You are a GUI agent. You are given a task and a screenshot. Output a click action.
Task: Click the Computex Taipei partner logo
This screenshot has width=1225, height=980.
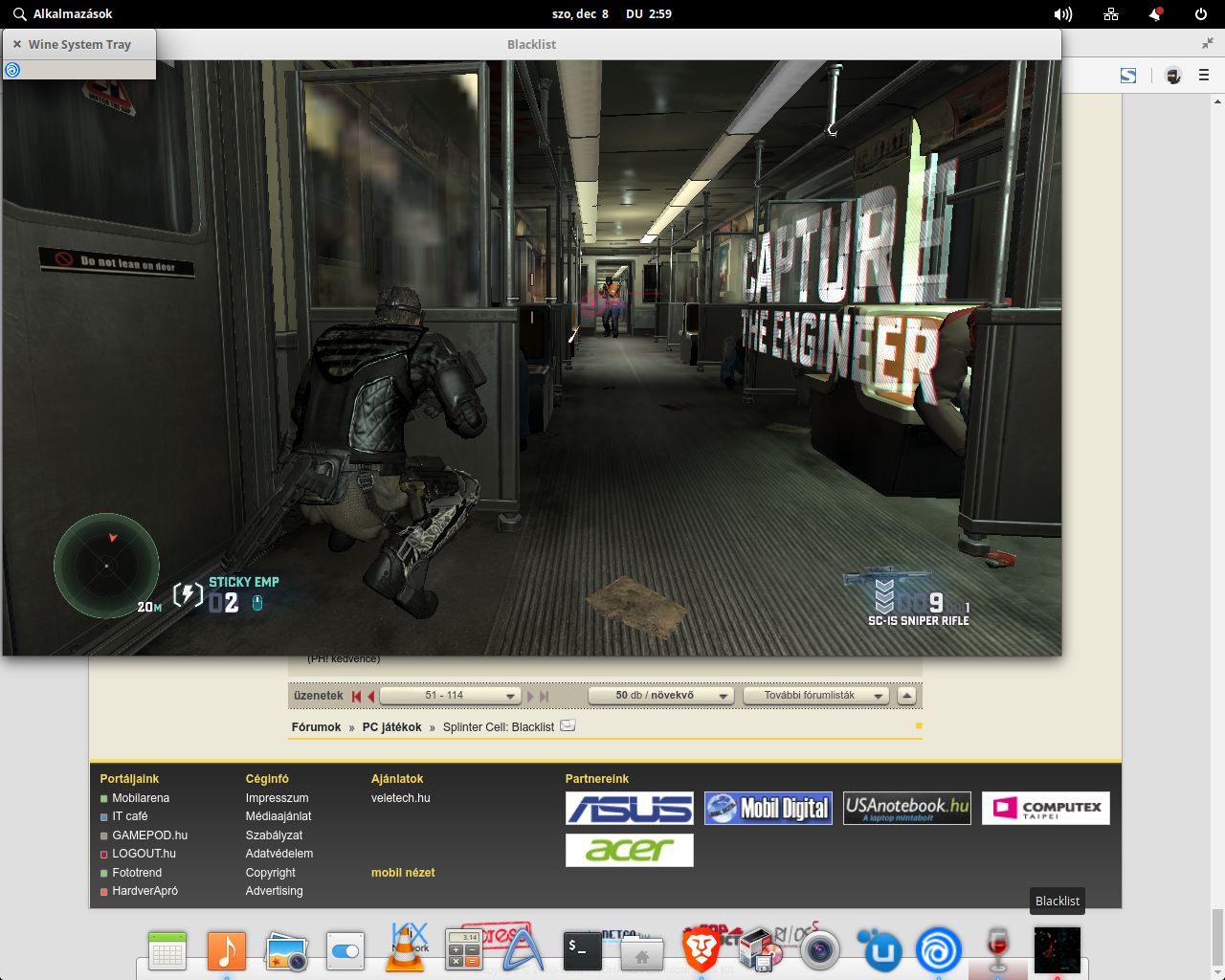pyautogui.click(x=1046, y=809)
